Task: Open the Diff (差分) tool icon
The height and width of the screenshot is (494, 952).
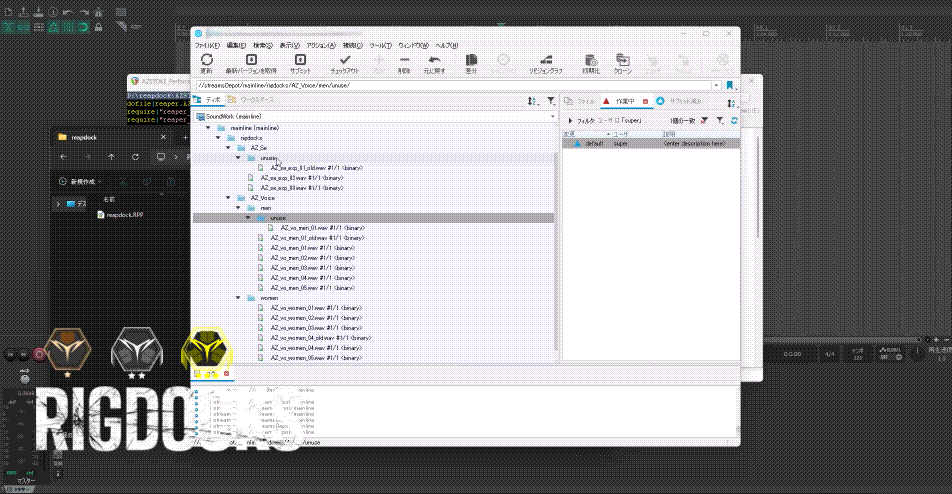Action: (471, 61)
